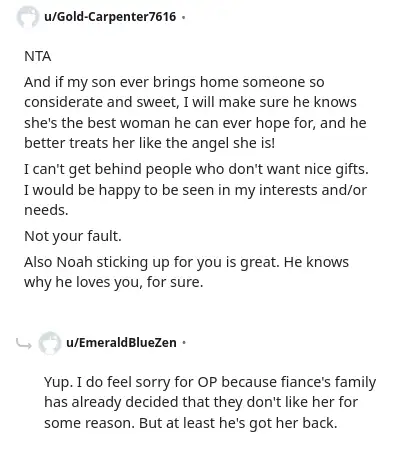Click the line ending 'he's got her back.'
Screen dimensions: 400x458
pos(191,423)
